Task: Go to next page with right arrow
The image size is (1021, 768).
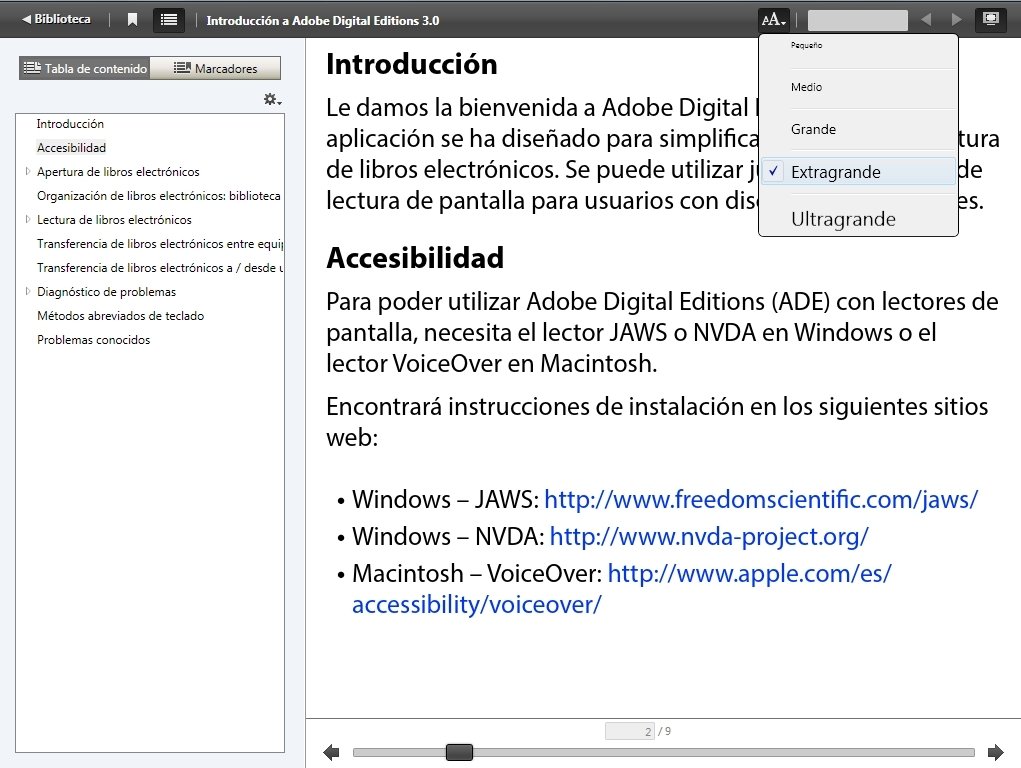Action: click(996, 752)
